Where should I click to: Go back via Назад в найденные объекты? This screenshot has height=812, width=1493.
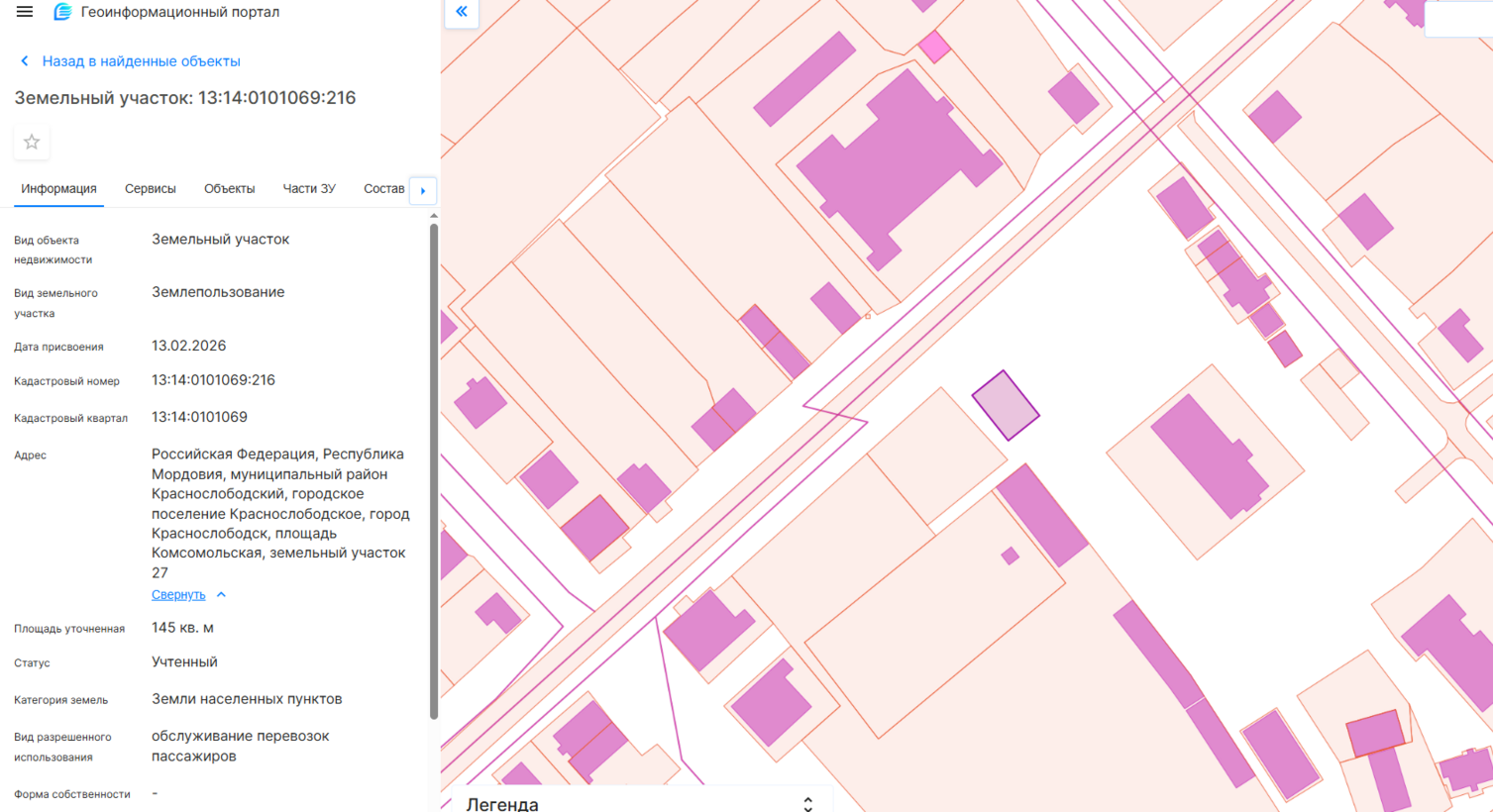click(x=141, y=61)
